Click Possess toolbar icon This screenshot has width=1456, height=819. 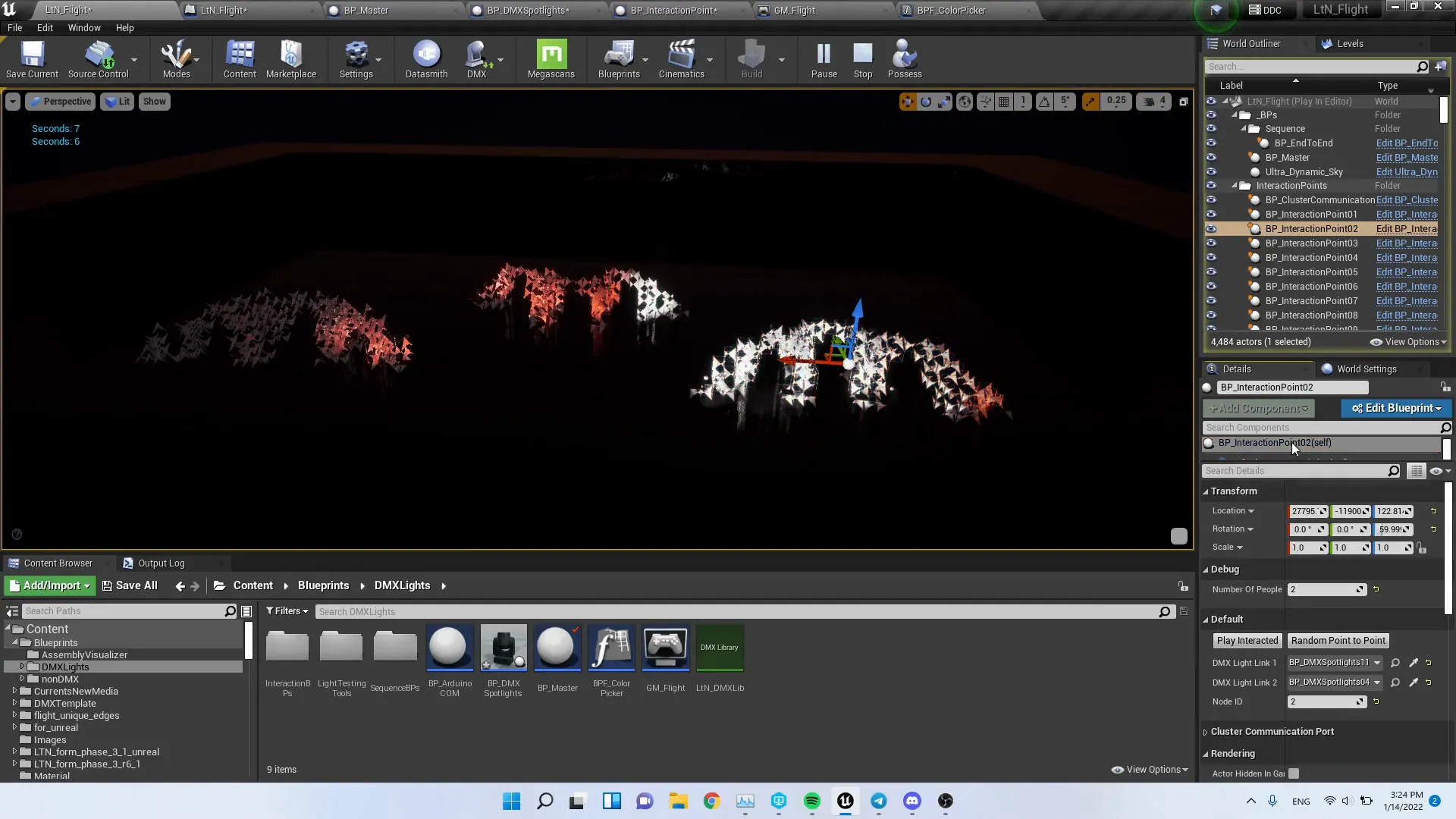pos(905,59)
